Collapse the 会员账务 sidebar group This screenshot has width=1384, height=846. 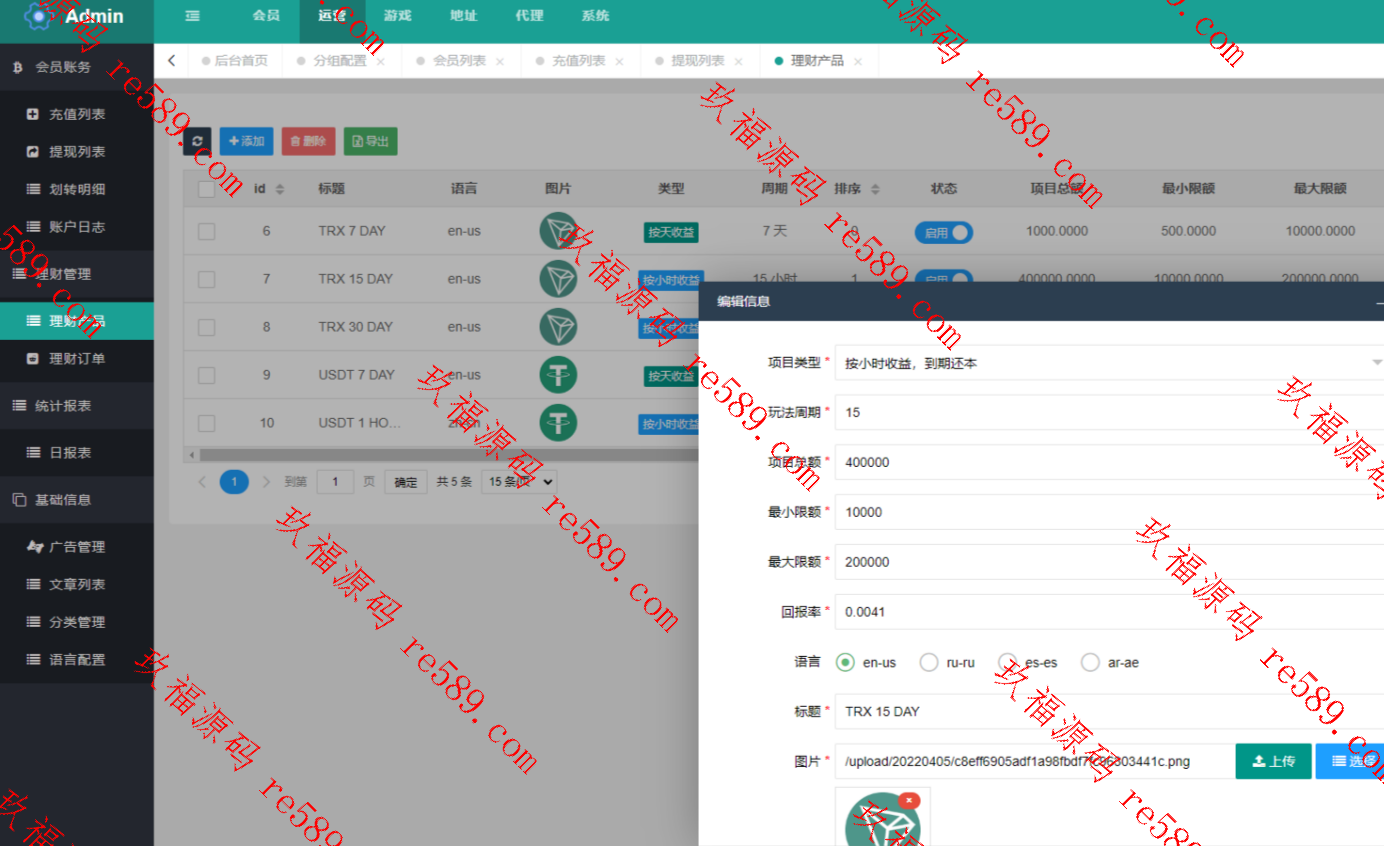point(77,67)
